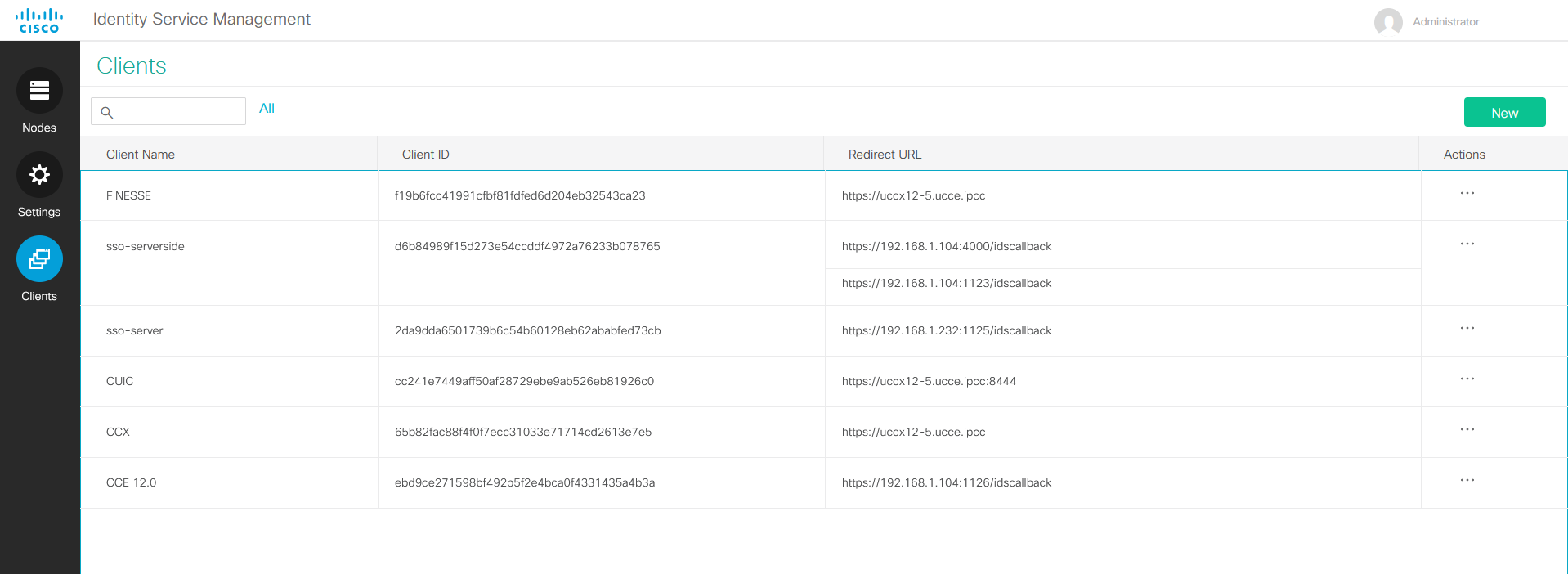Click the Administrator avatar icon
Screen dimensions: 1568x574
(x=1388, y=22)
